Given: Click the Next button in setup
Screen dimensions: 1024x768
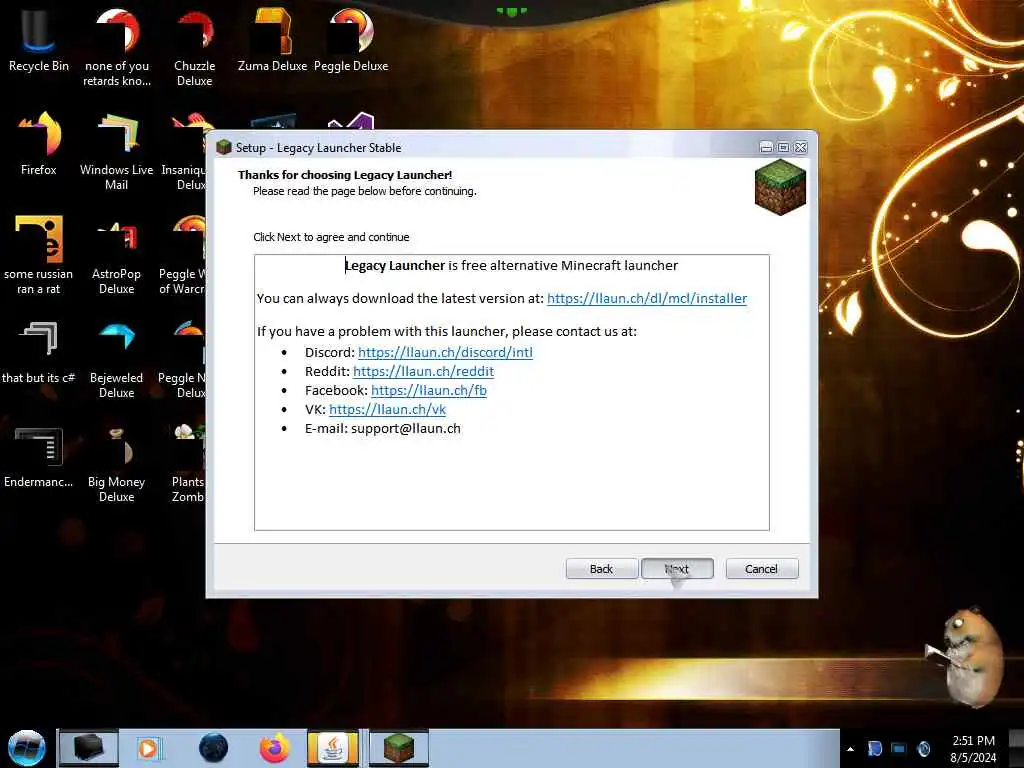Looking at the screenshot, I should tap(677, 569).
